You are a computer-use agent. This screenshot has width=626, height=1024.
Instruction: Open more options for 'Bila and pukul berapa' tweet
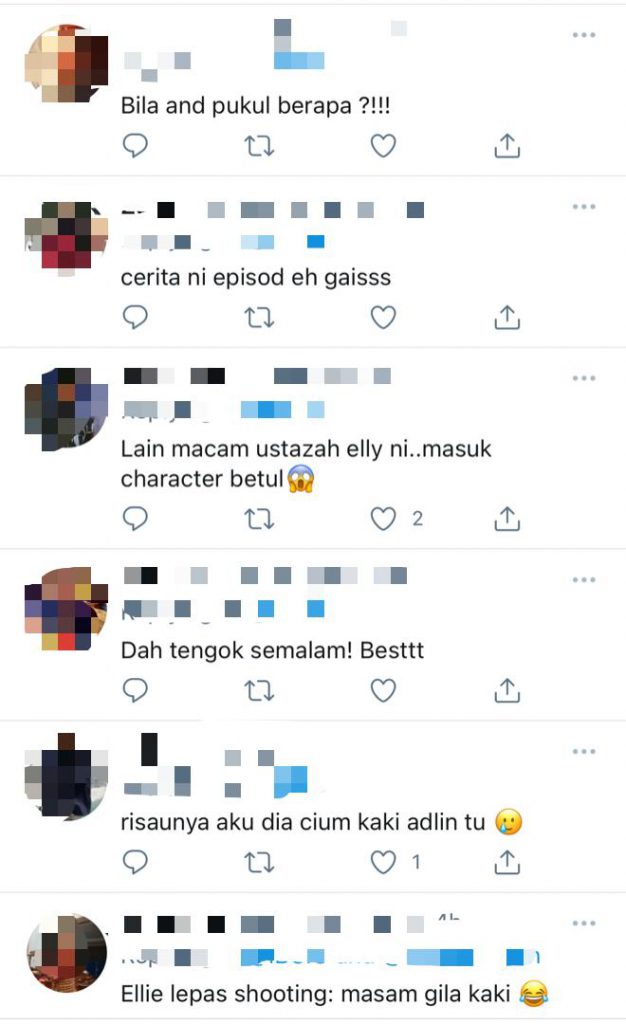pyautogui.click(x=584, y=35)
